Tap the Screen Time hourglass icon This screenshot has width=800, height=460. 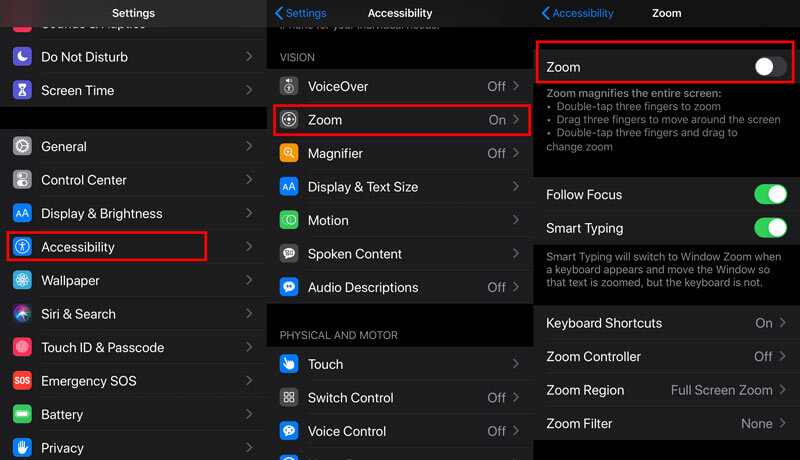(22, 90)
